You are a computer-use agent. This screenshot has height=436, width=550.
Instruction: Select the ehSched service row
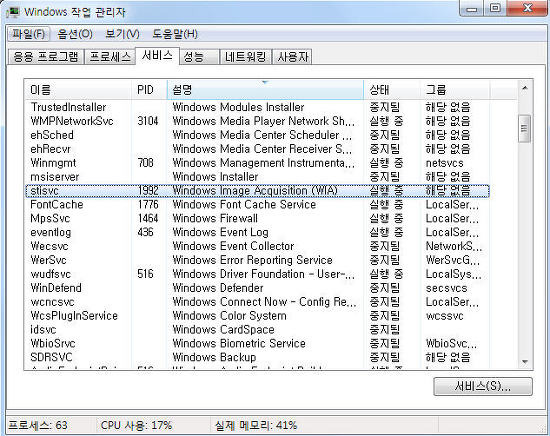coord(257,135)
